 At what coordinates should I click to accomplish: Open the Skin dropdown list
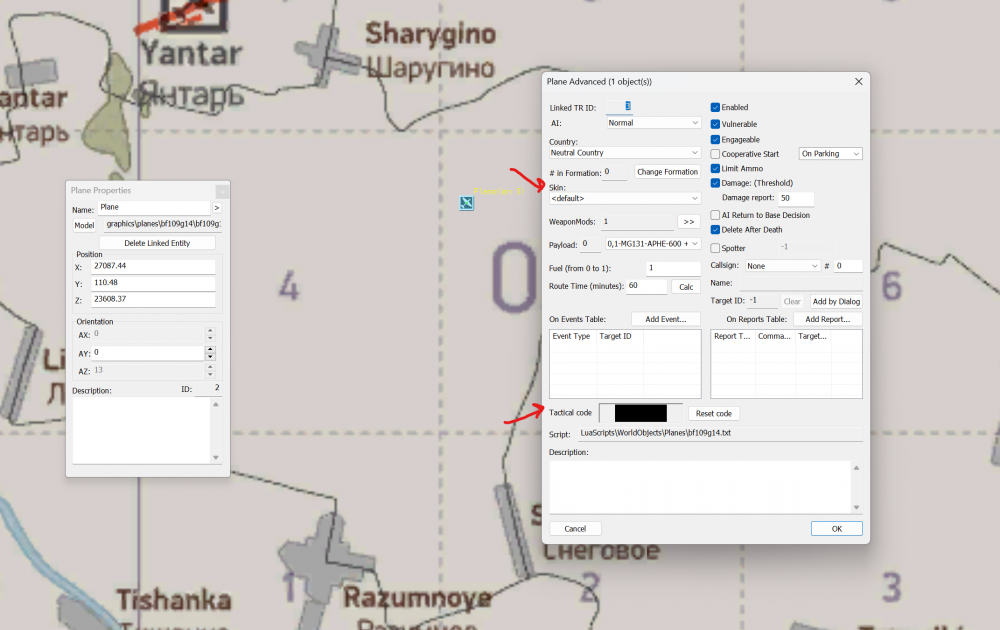(625, 198)
